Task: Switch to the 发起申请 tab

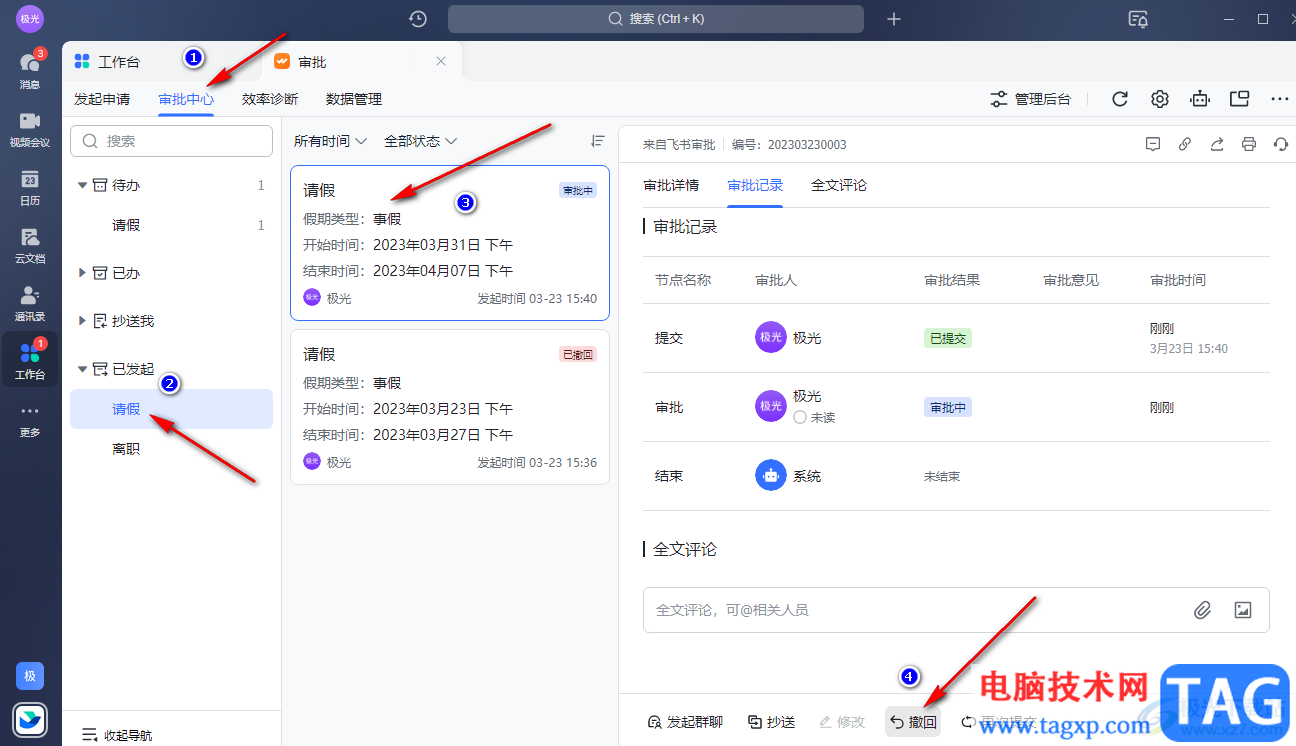Action: pos(102,99)
